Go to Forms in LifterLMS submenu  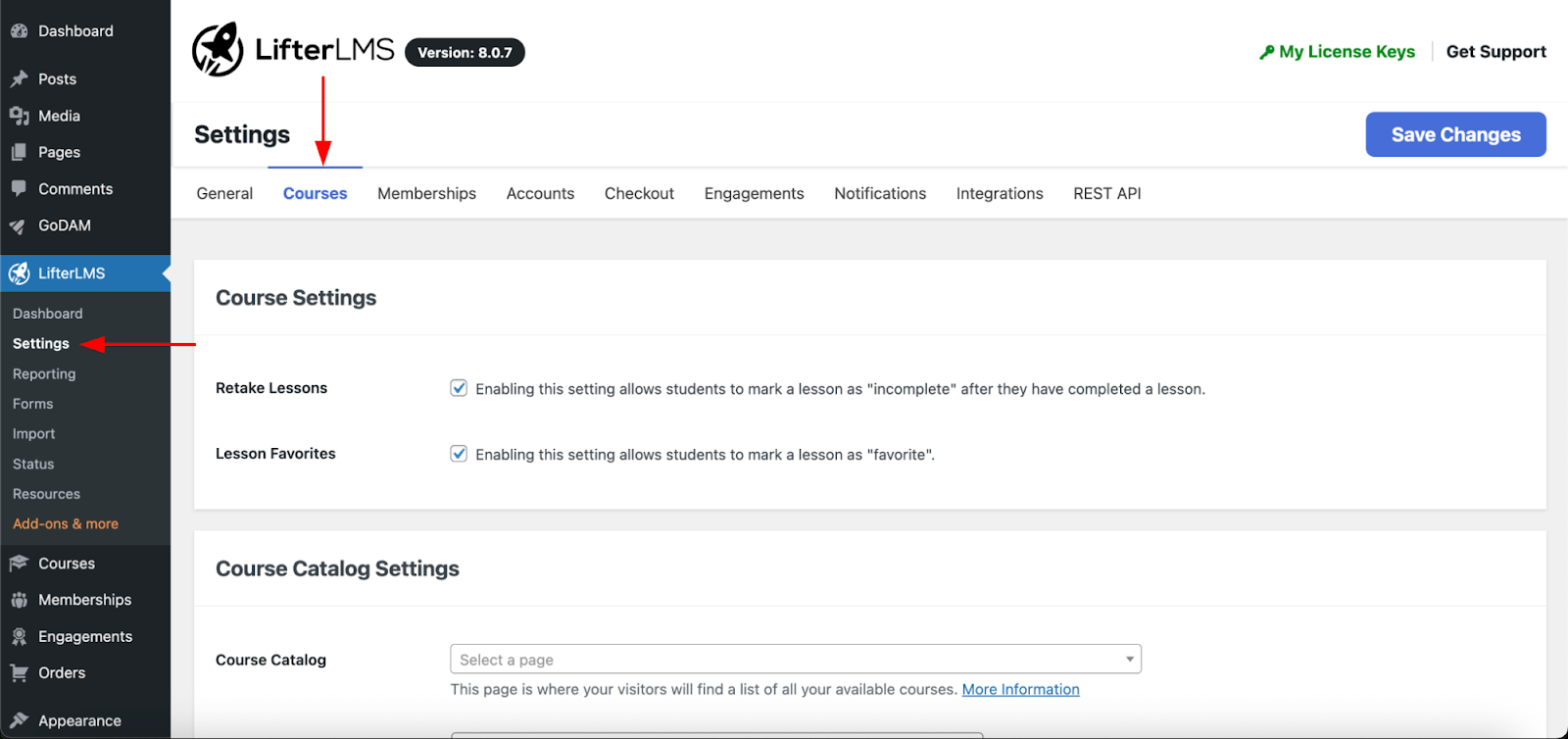click(x=33, y=404)
